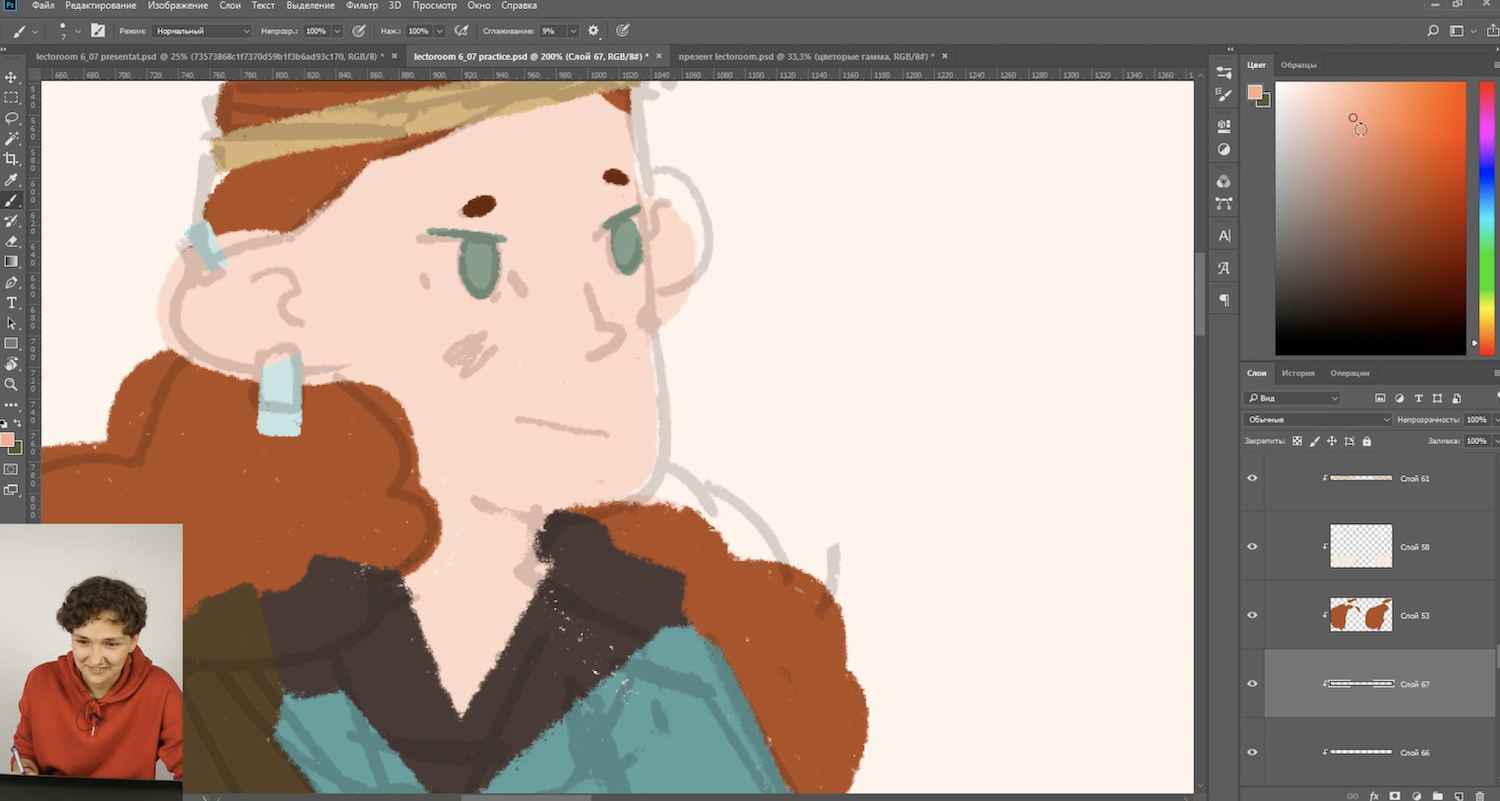Select the Lasso tool
Viewport: 1500px width, 801px height.
click(x=12, y=118)
